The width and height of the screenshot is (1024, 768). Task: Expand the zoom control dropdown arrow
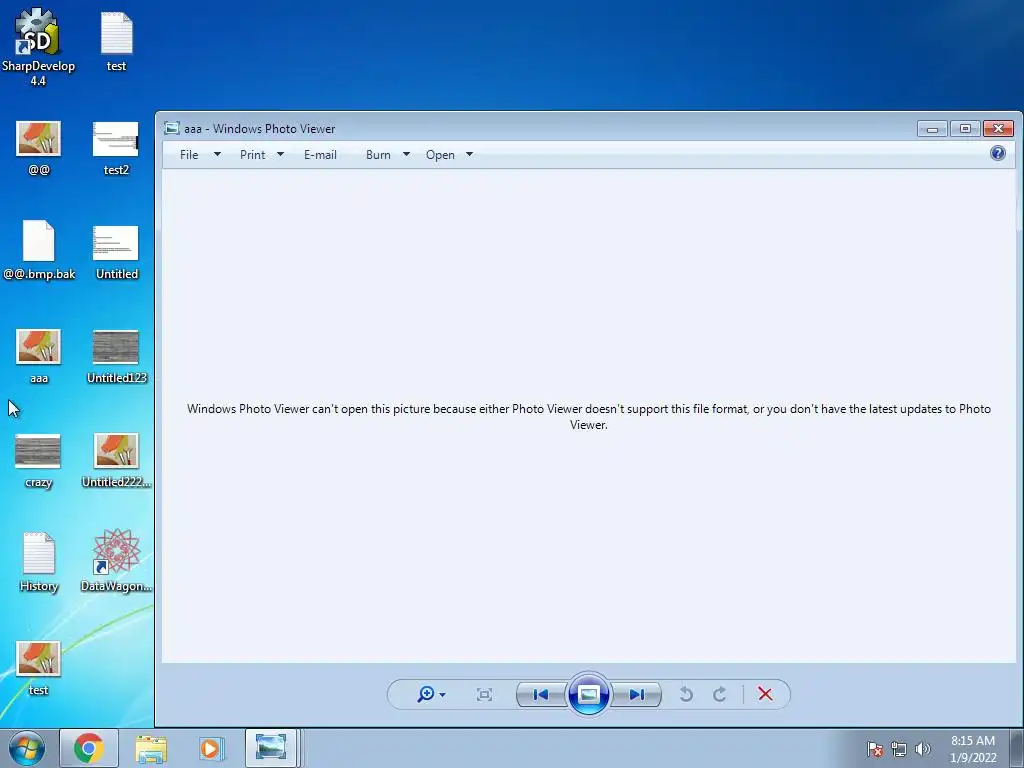coord(442,695)
